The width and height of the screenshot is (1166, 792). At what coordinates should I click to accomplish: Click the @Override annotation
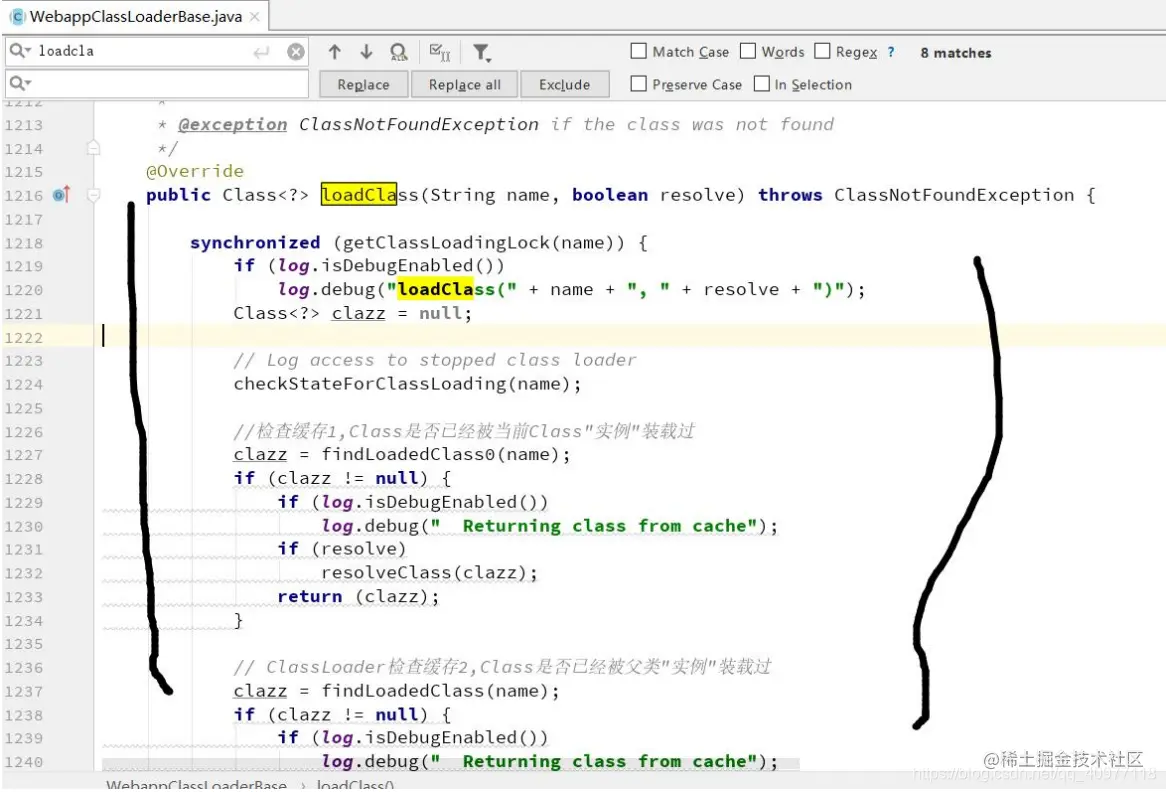(x=195, y=171)
